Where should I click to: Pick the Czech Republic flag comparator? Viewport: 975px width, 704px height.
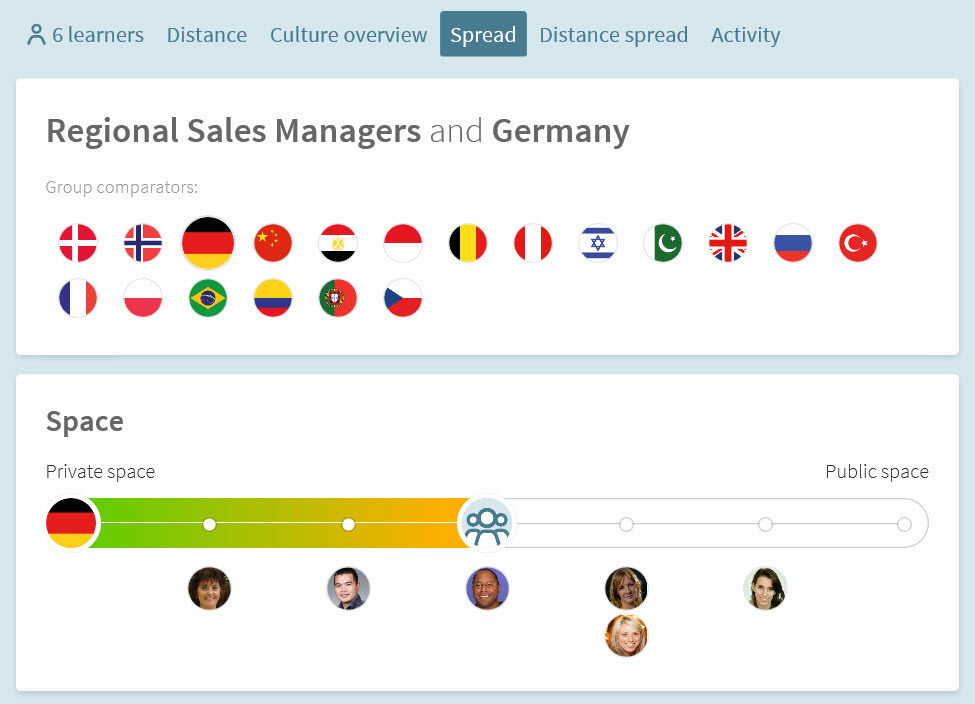pyautogui.click(x=403, y=298)
